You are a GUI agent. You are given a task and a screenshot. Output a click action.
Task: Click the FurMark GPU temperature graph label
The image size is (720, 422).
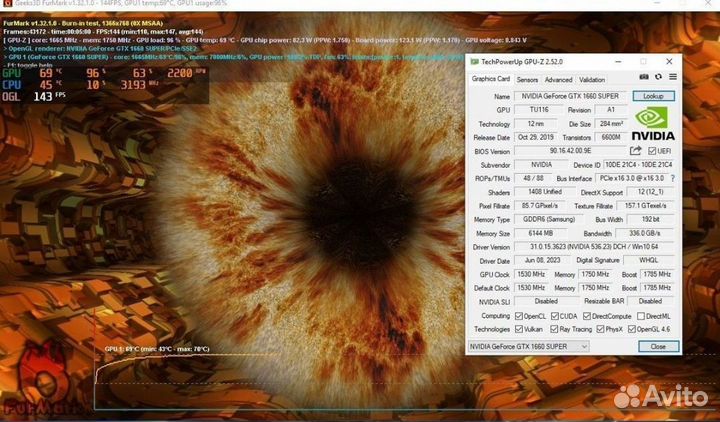coord(157,349)
